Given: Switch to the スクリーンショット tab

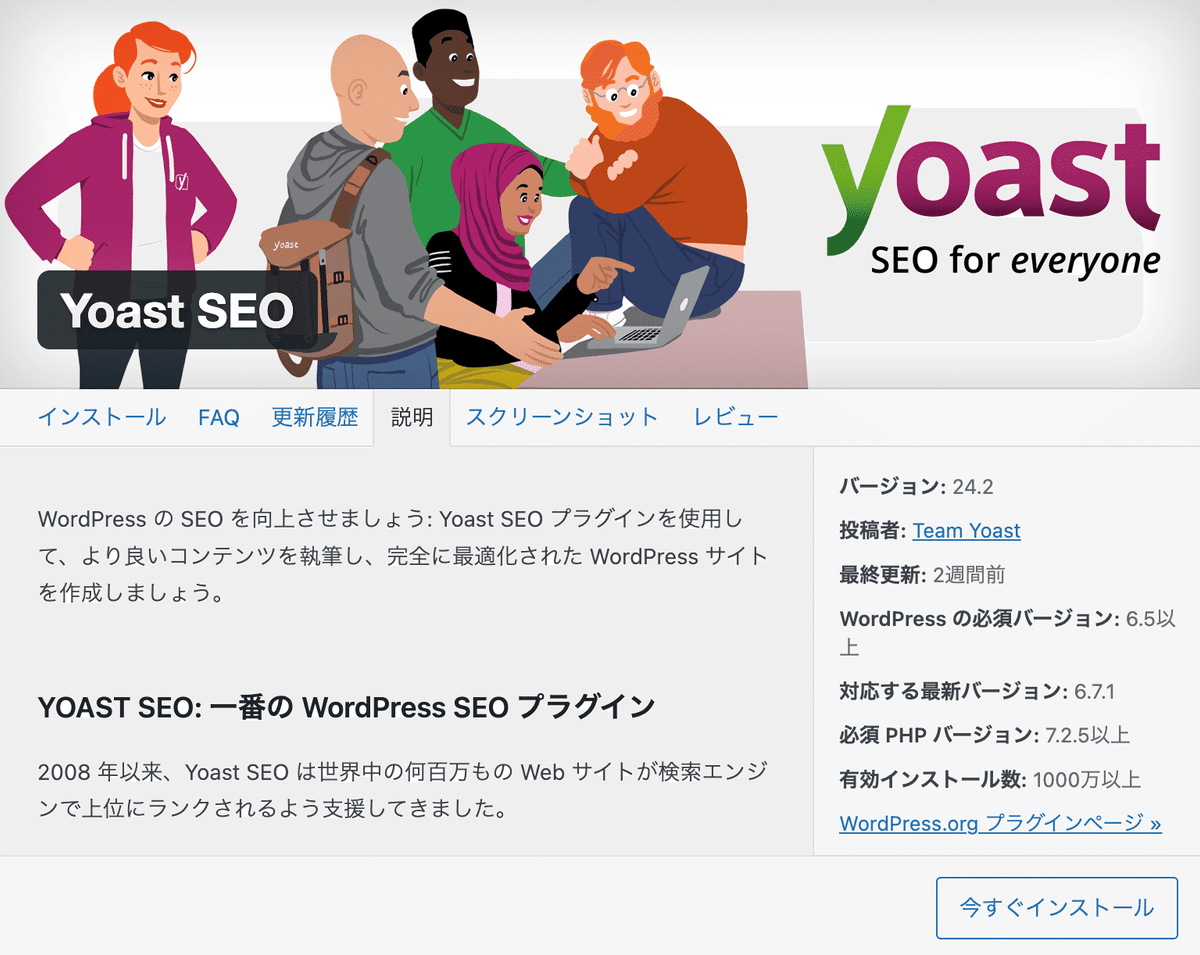Looking at the screenshot, I should [x=562, y=417].
